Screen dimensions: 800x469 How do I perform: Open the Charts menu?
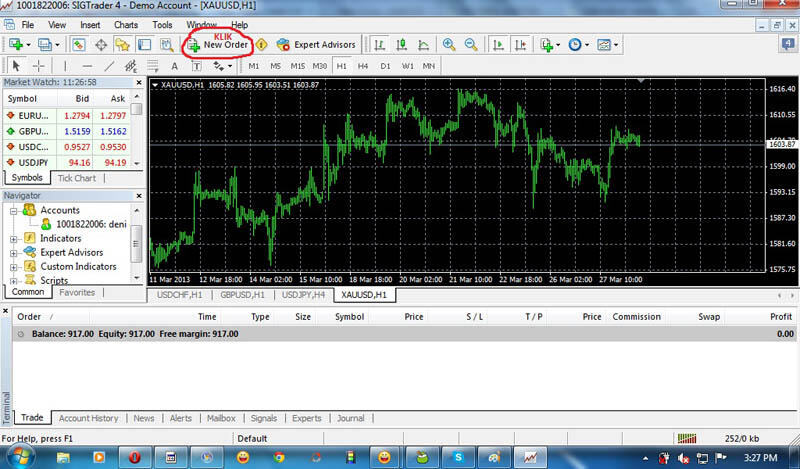126,24
